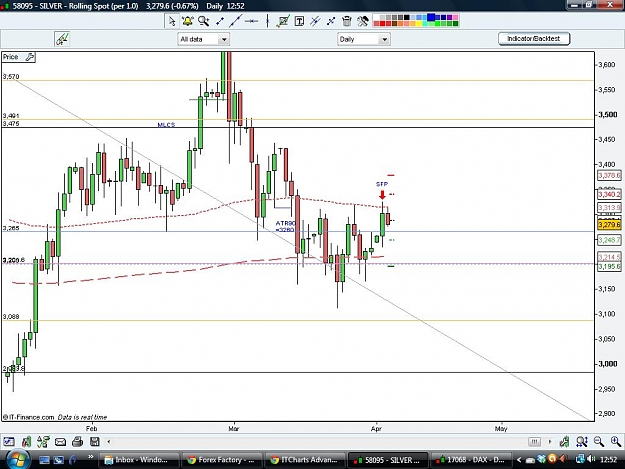
Task: Pick the dark green color swatch
Action: pos(456,24)
